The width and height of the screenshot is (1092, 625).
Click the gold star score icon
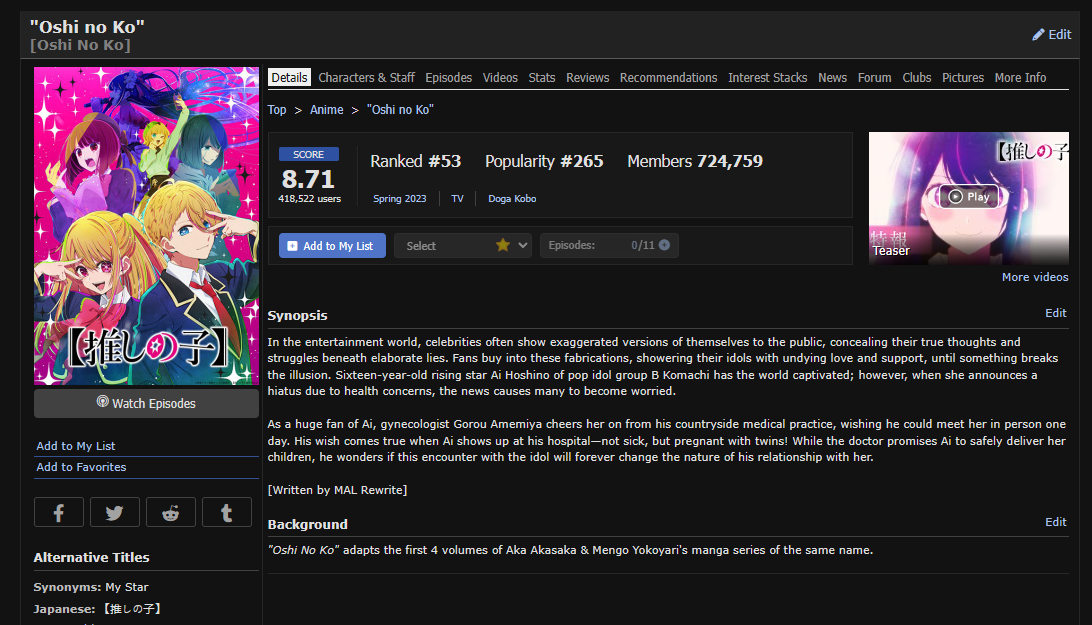click(503, 245)
